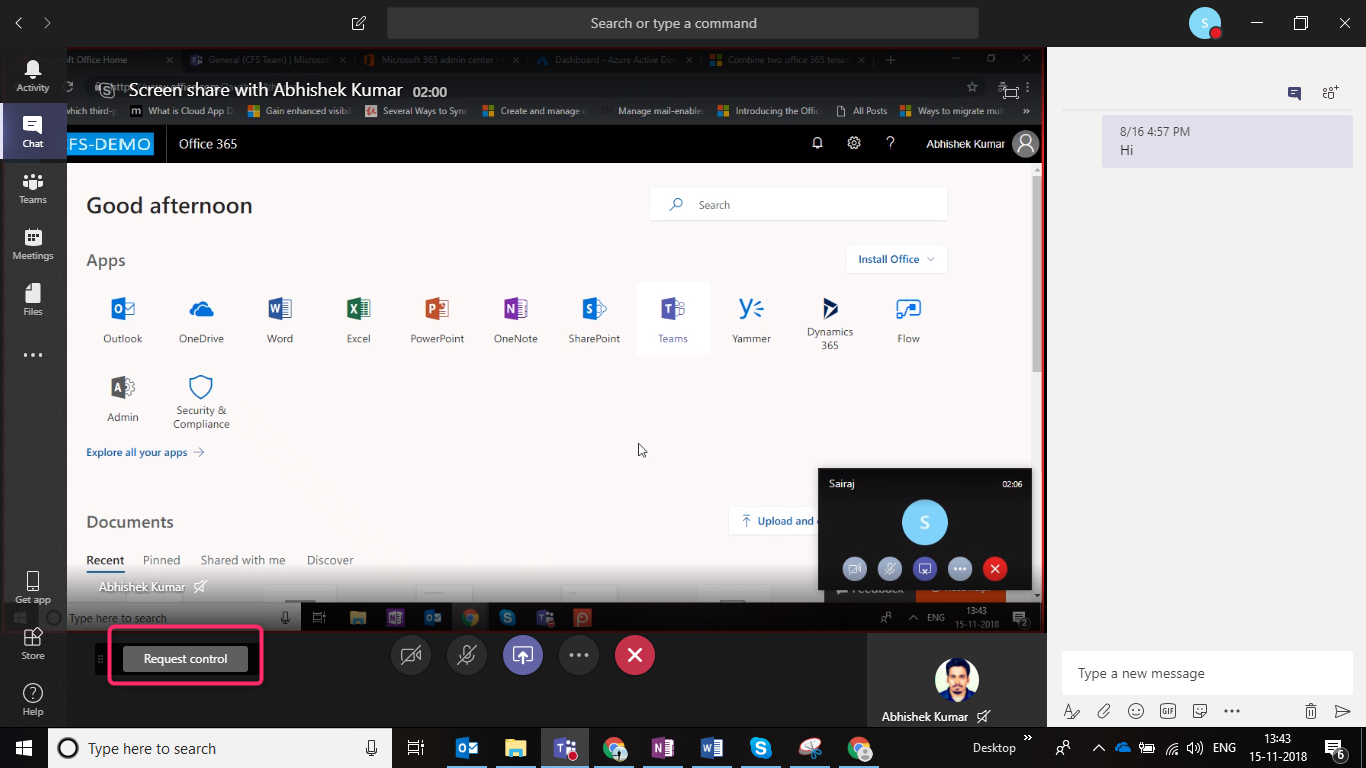Click Admin app in shared screen

click(123, 399)
